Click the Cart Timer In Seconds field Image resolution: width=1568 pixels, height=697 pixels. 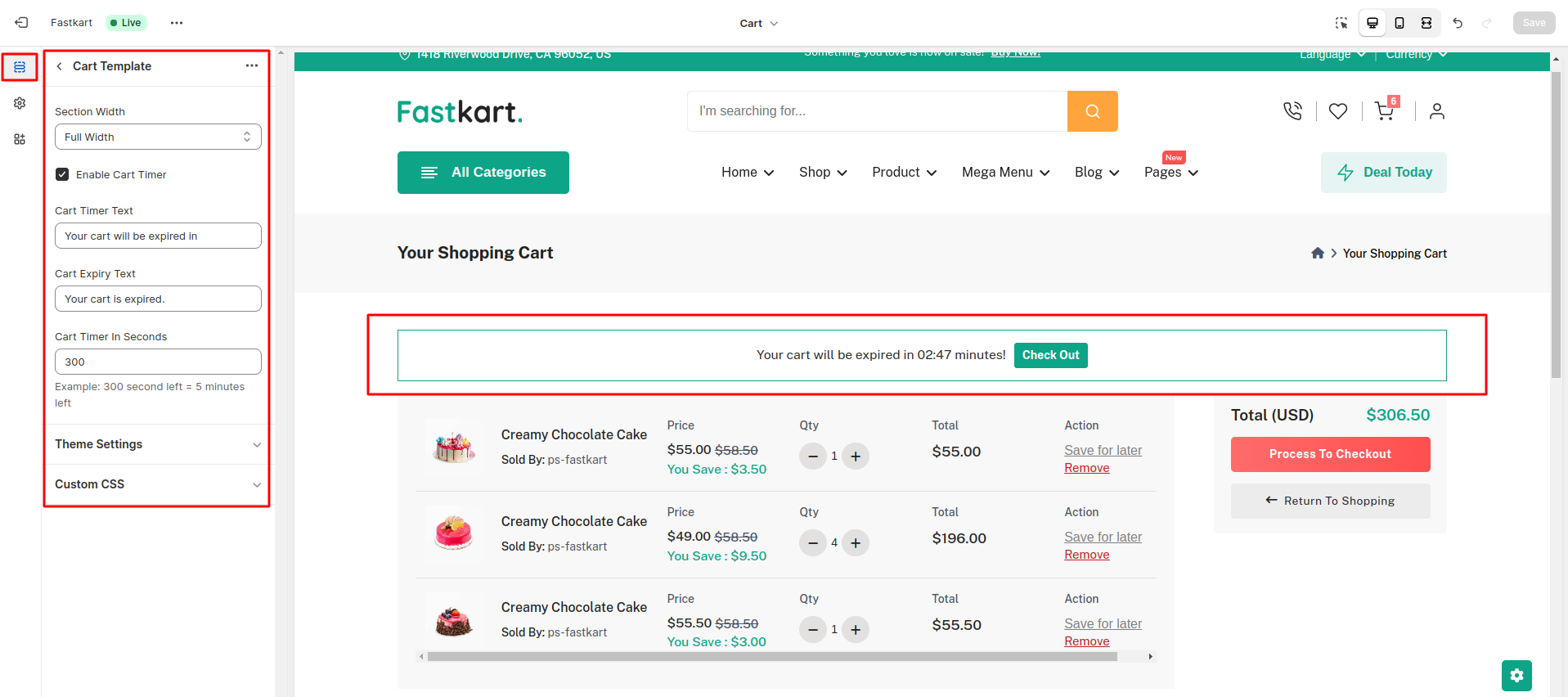[158, 362]
